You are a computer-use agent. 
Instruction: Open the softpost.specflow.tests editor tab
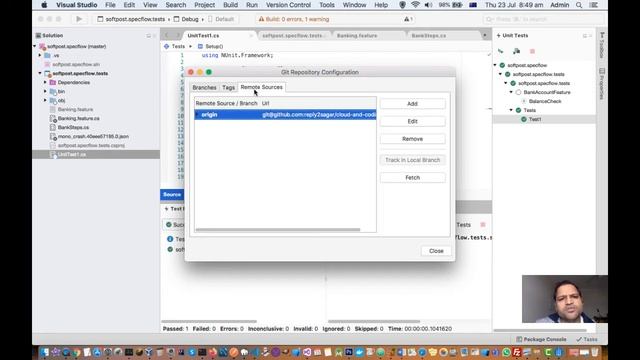(292, 36)
